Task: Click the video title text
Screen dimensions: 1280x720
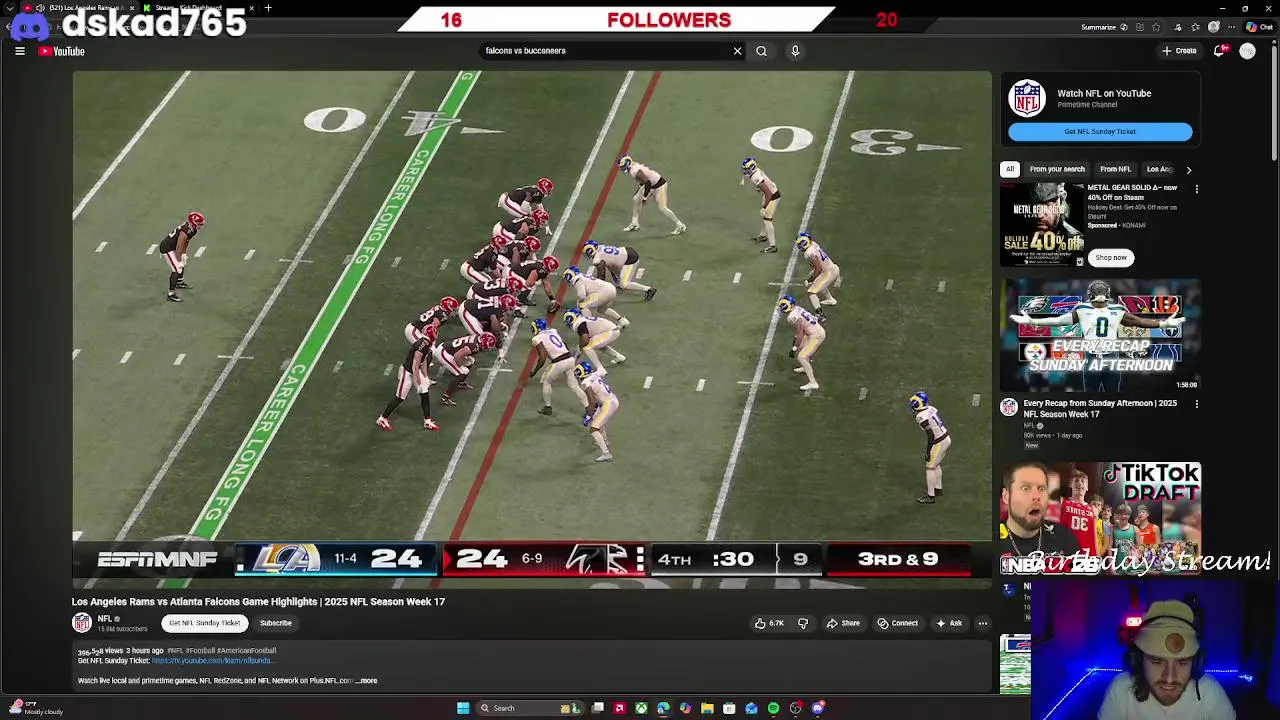Action: tap(258, 602)
